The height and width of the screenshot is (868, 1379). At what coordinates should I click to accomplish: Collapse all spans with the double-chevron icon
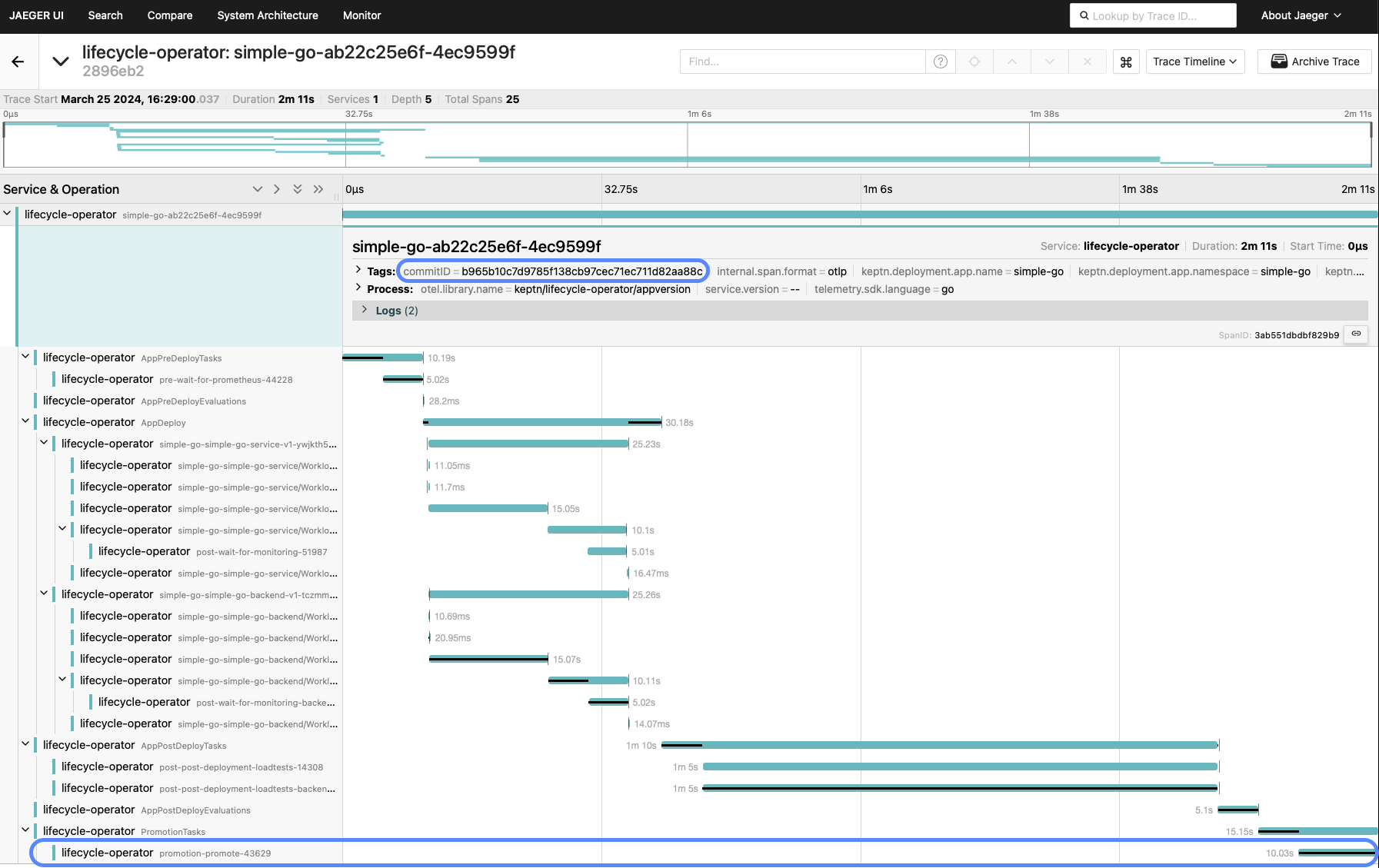pos(298,188)
